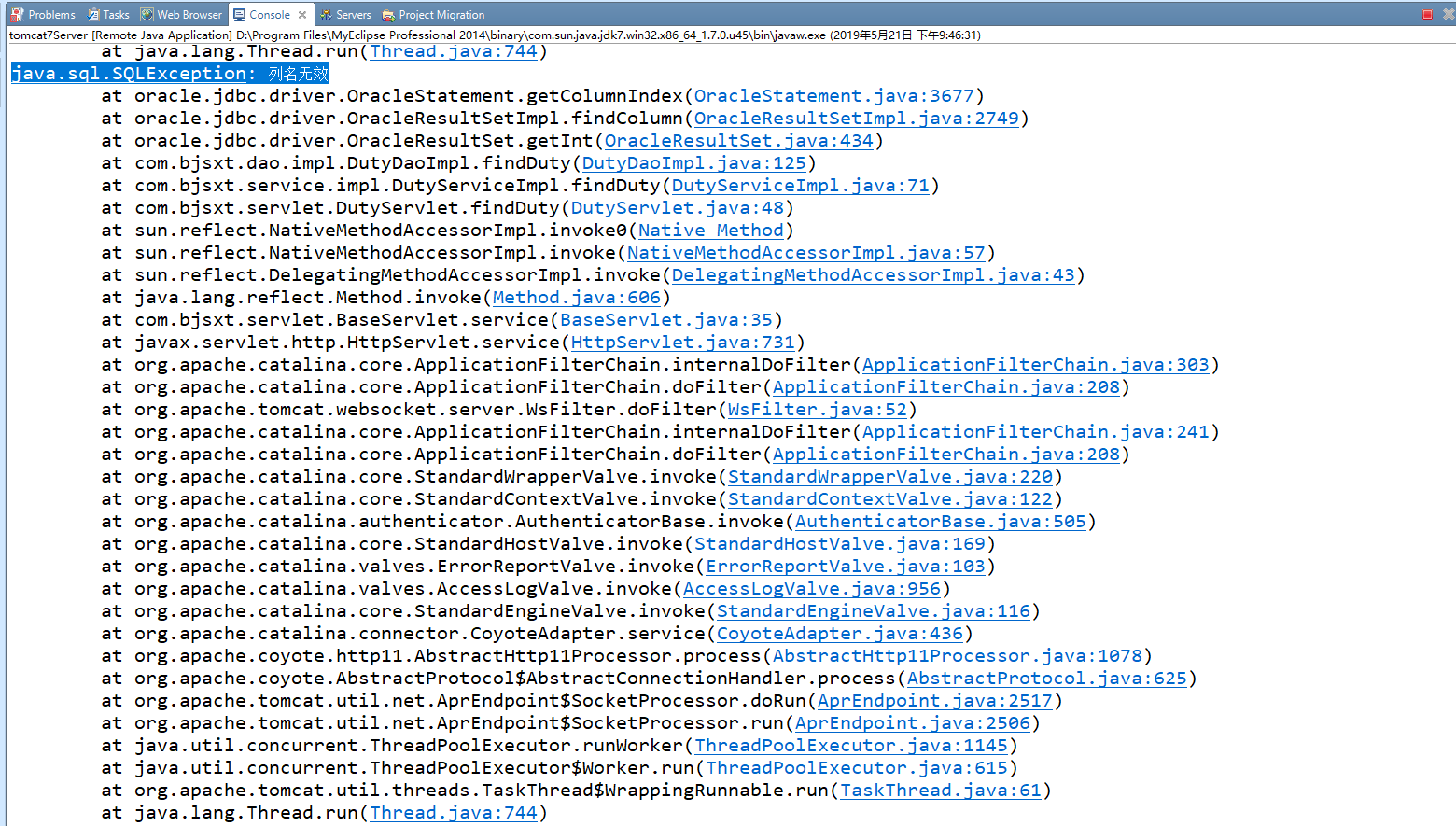The height and width of the screenshot is (826, 1456).
Task: Click the Console view monitor icon
Action: pyautogui.click(x=237, y=14)
